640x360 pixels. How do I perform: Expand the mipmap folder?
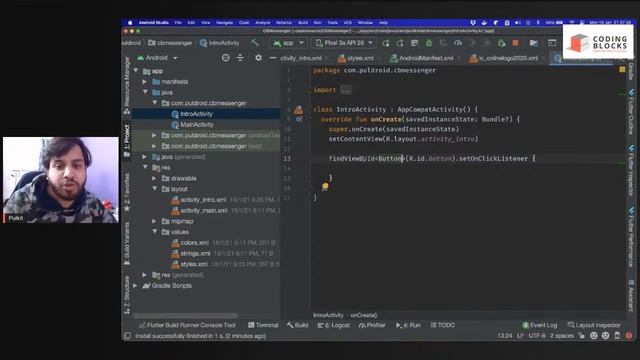coord(154,221)
